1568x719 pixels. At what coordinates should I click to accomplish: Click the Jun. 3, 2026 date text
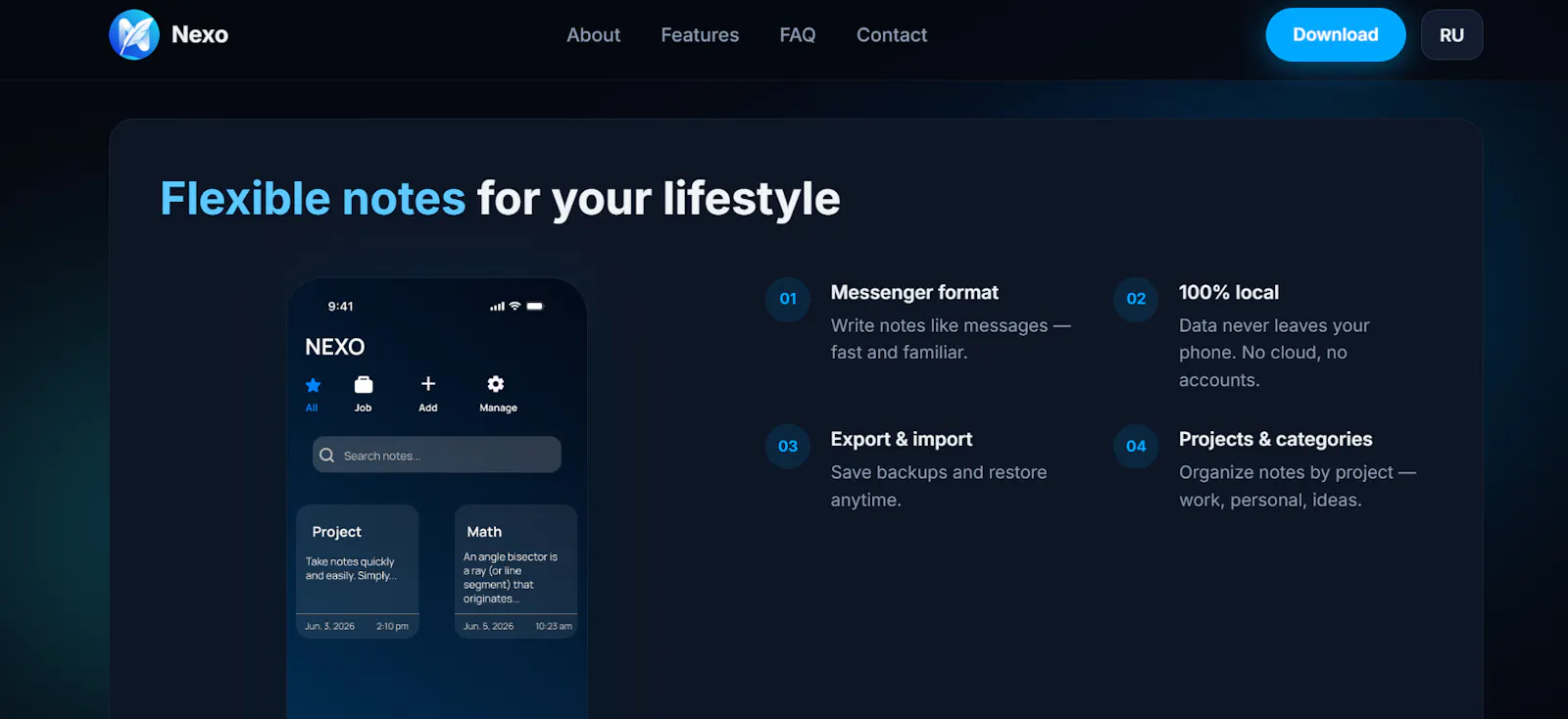point(329,626)
